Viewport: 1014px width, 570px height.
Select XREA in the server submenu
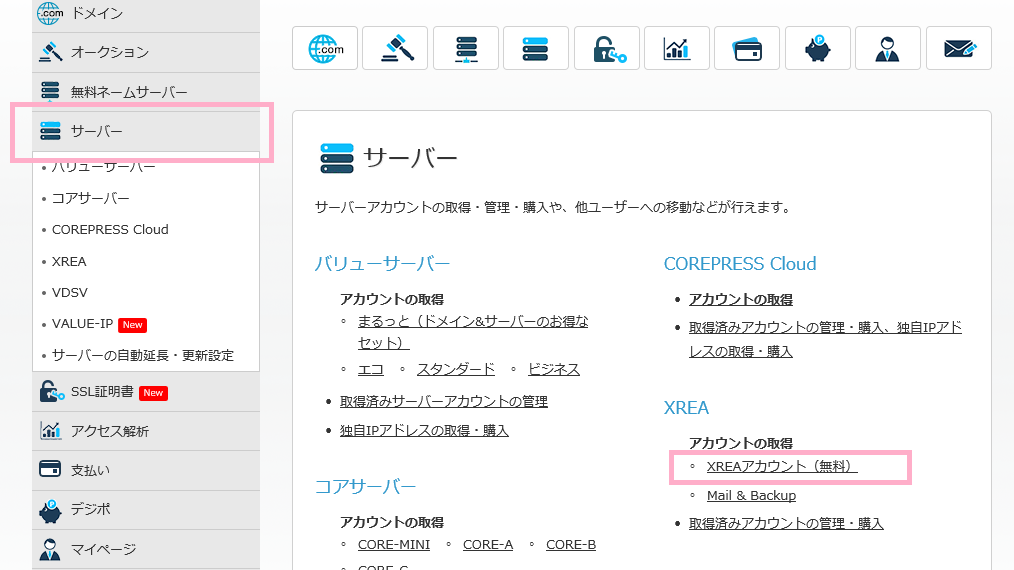click(x=69, y=261)
